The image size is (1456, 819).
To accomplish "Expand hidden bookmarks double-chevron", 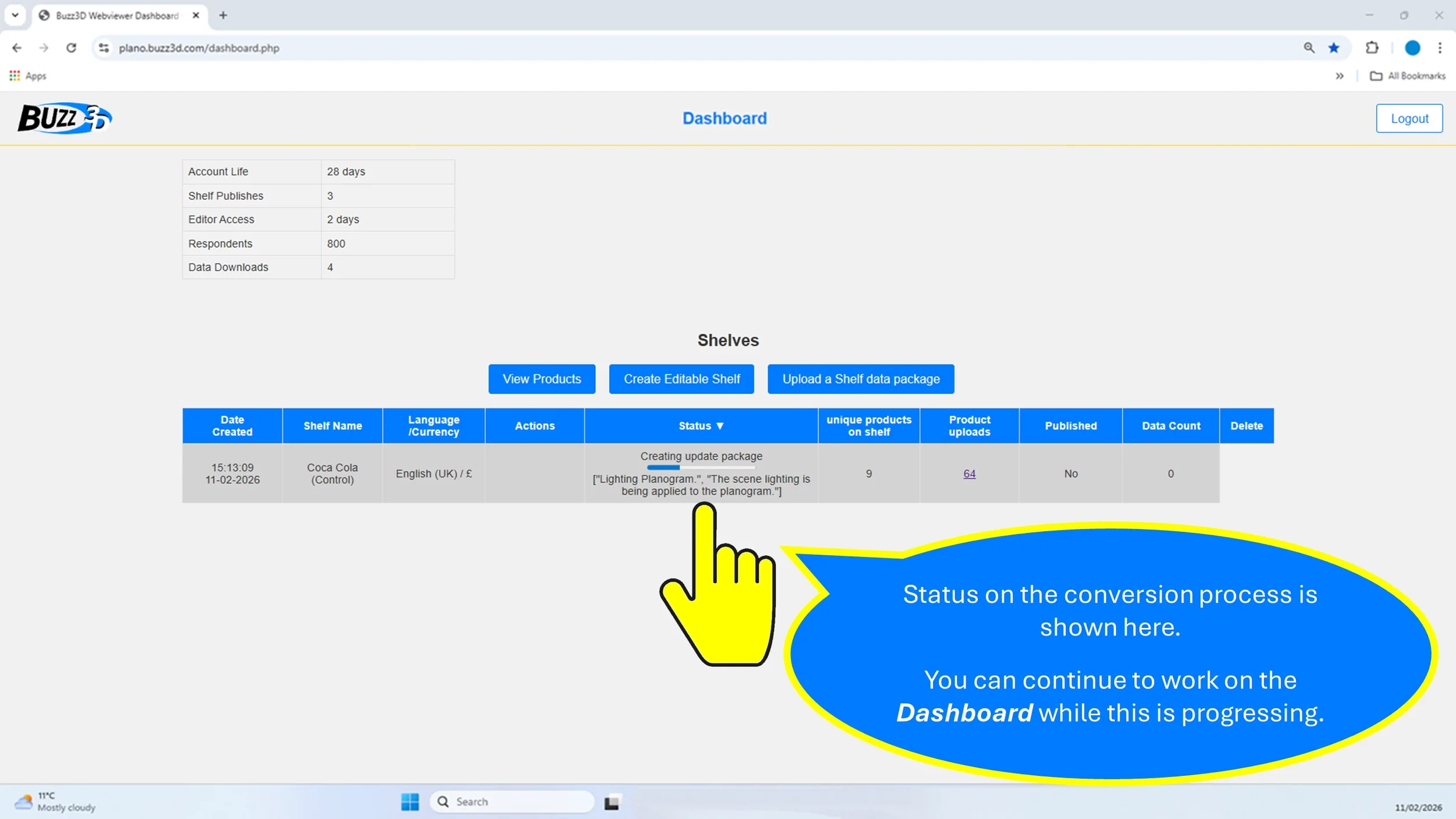I will pyautogui.click(x=1339, y=76).
